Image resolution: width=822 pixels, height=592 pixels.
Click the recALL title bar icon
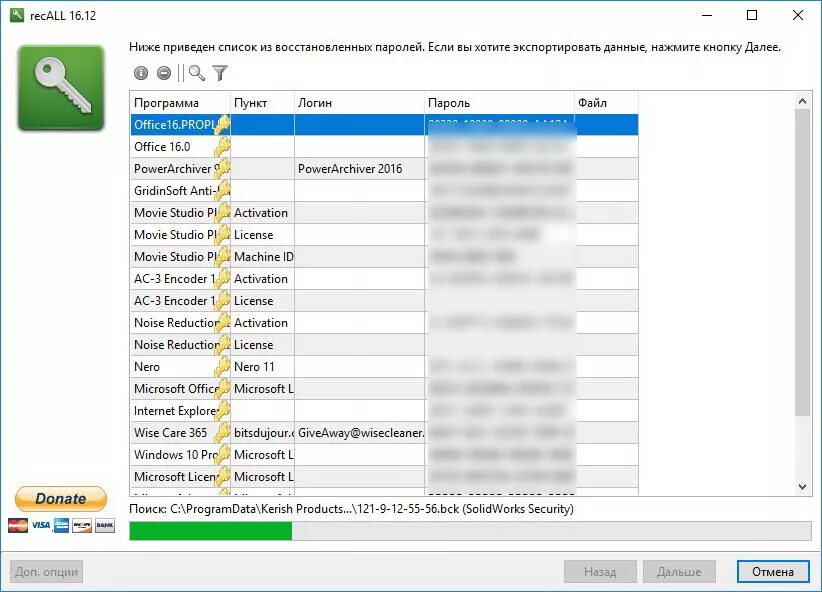coord(17,15)
